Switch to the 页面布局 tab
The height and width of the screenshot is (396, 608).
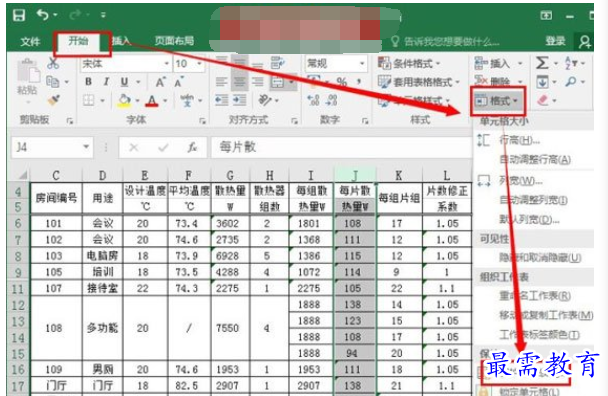tap(174, 41)
